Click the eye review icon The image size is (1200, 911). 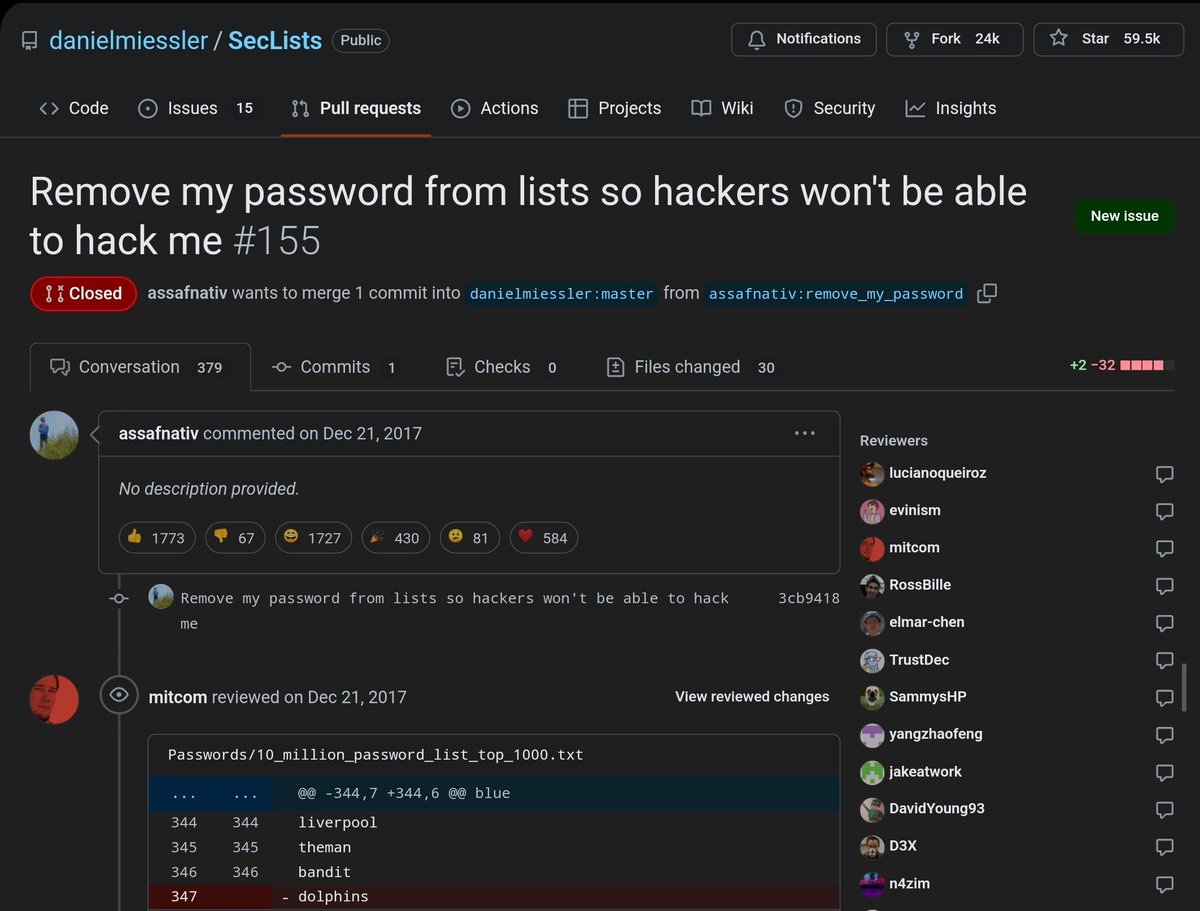(x=119, y=695)
